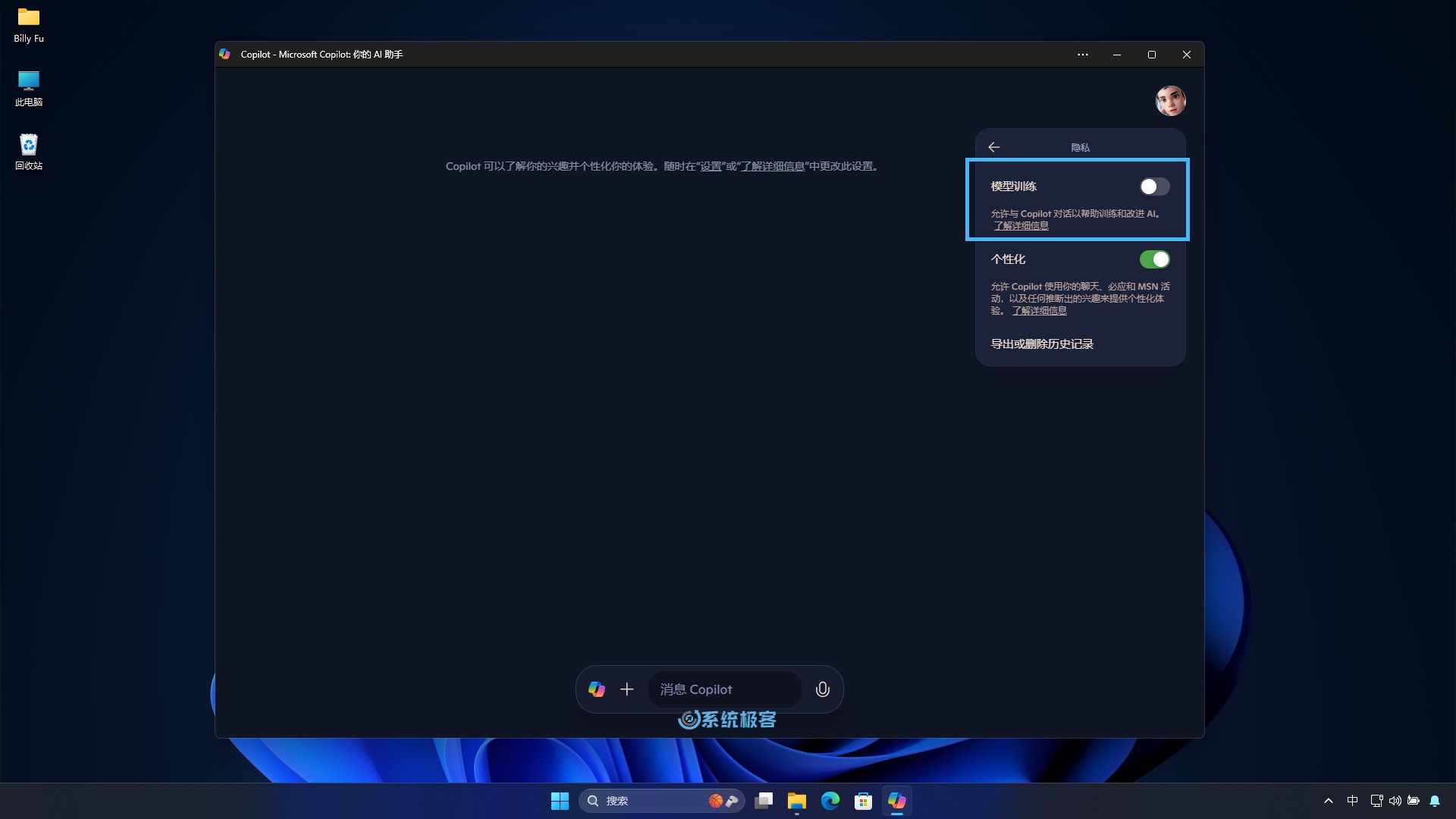Screen dimensions: 1456x819
Task: Click the taskbar 搜索 box
Action: (x=661, y=801)
